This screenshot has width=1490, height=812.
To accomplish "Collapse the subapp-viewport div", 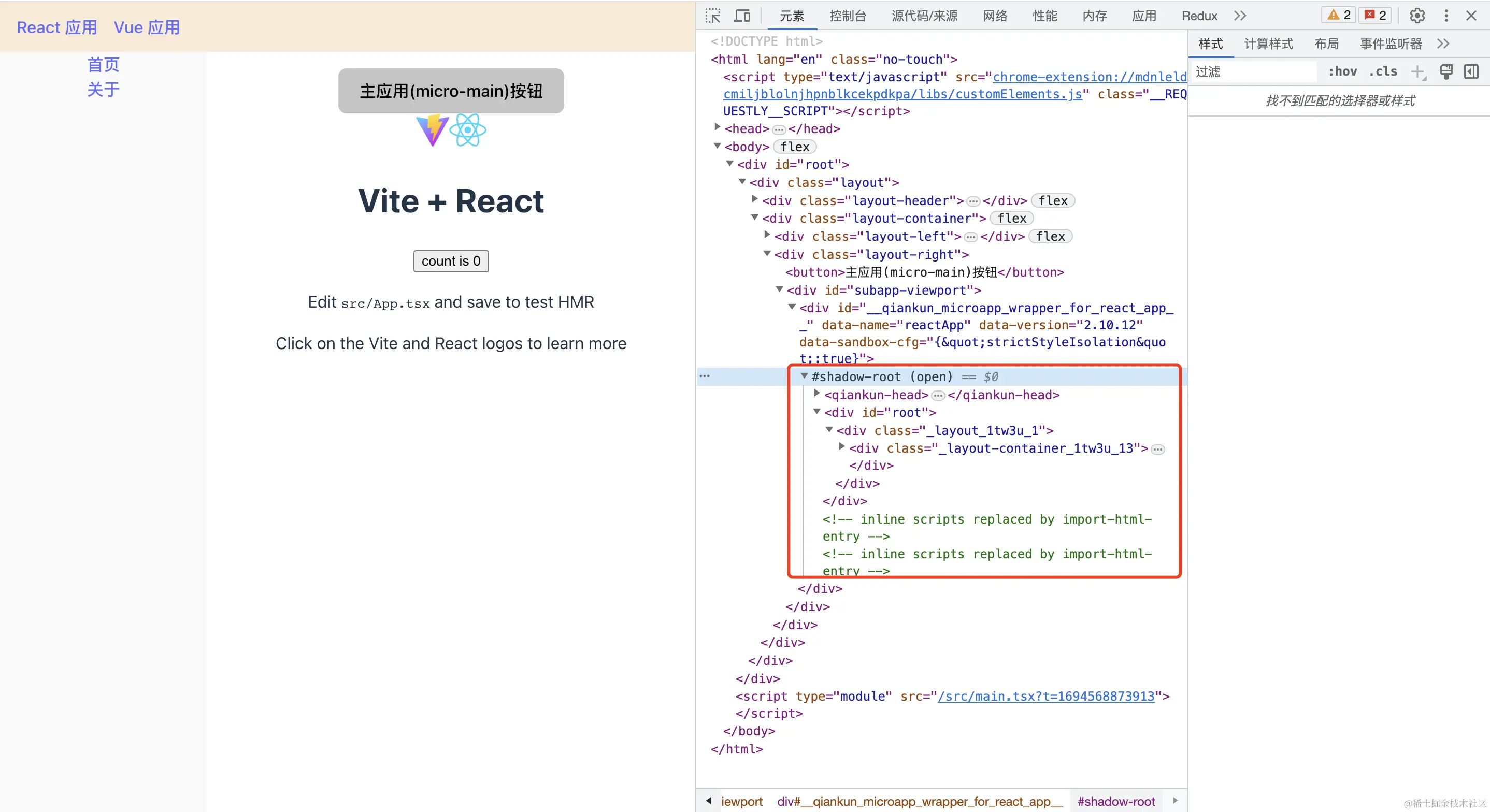I will pyautogui.click(x=780, y=289).
